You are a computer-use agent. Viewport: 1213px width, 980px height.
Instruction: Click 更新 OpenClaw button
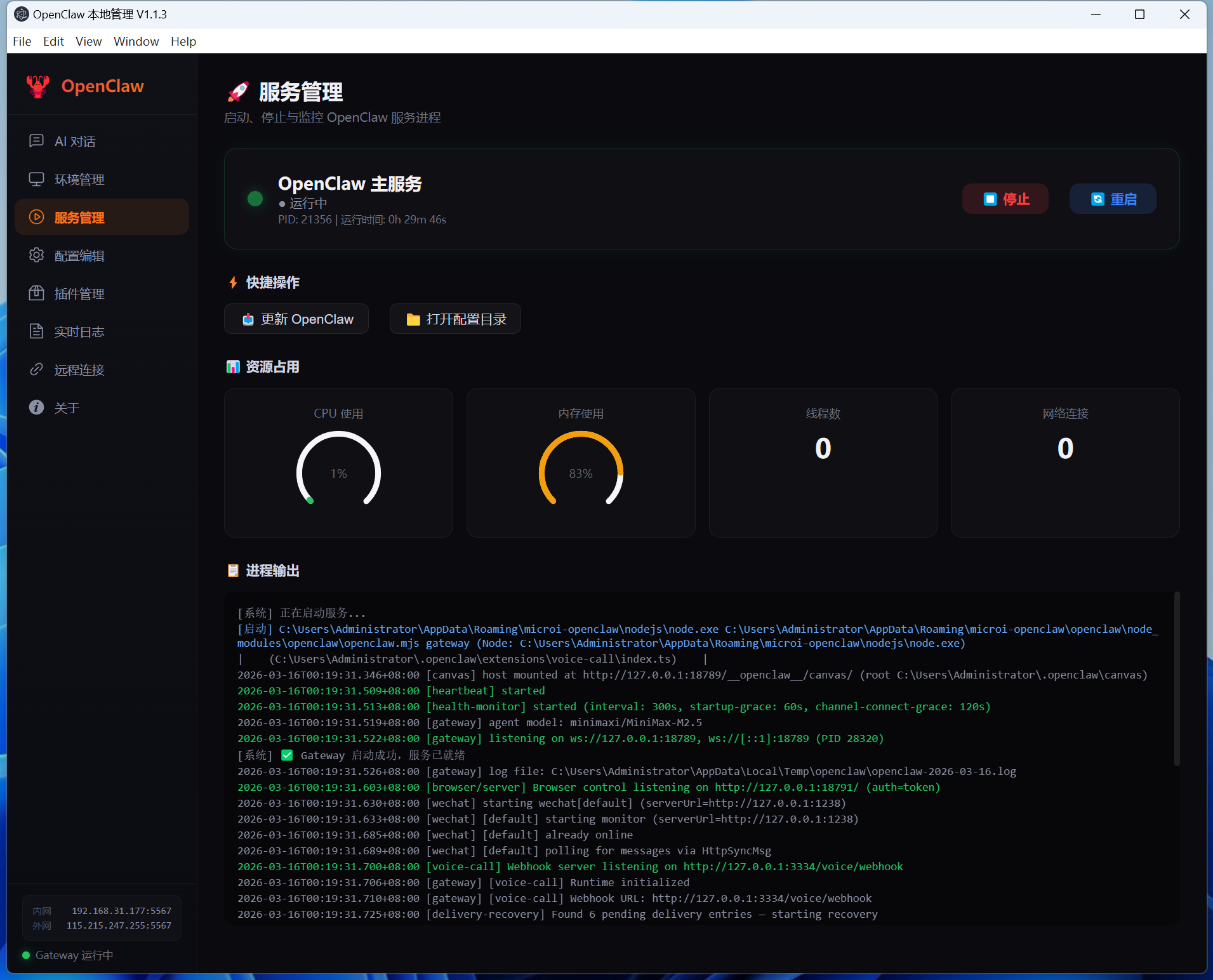click(x=296, y=319)
